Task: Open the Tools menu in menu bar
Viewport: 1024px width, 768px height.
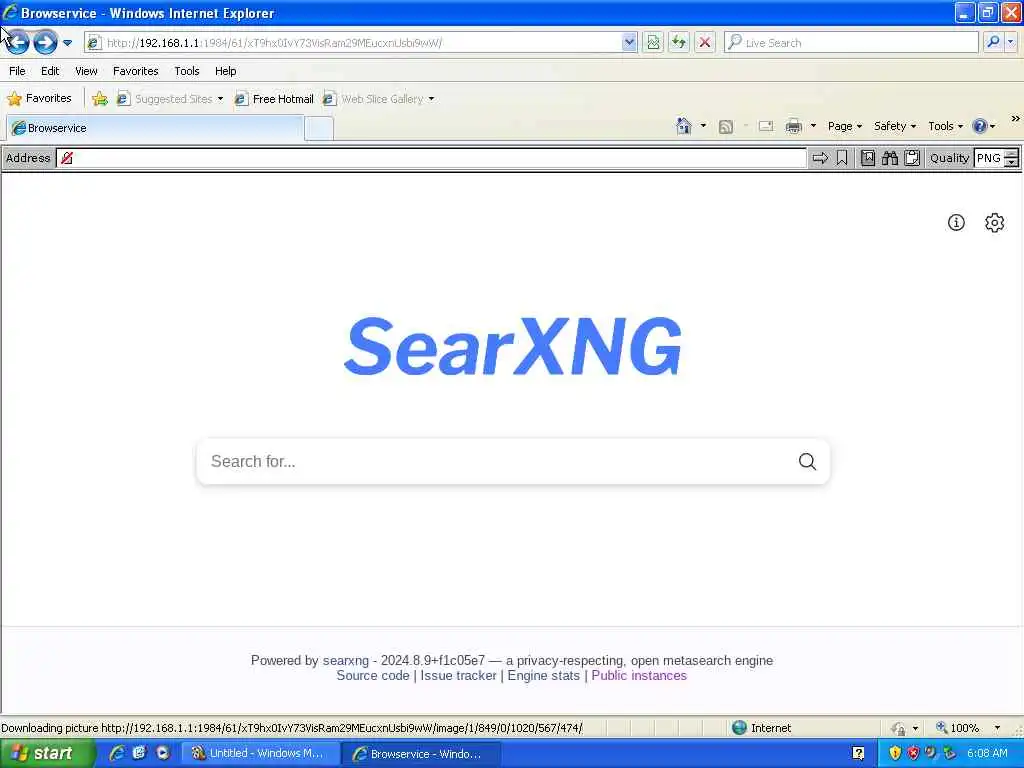Action: point(187,71)
